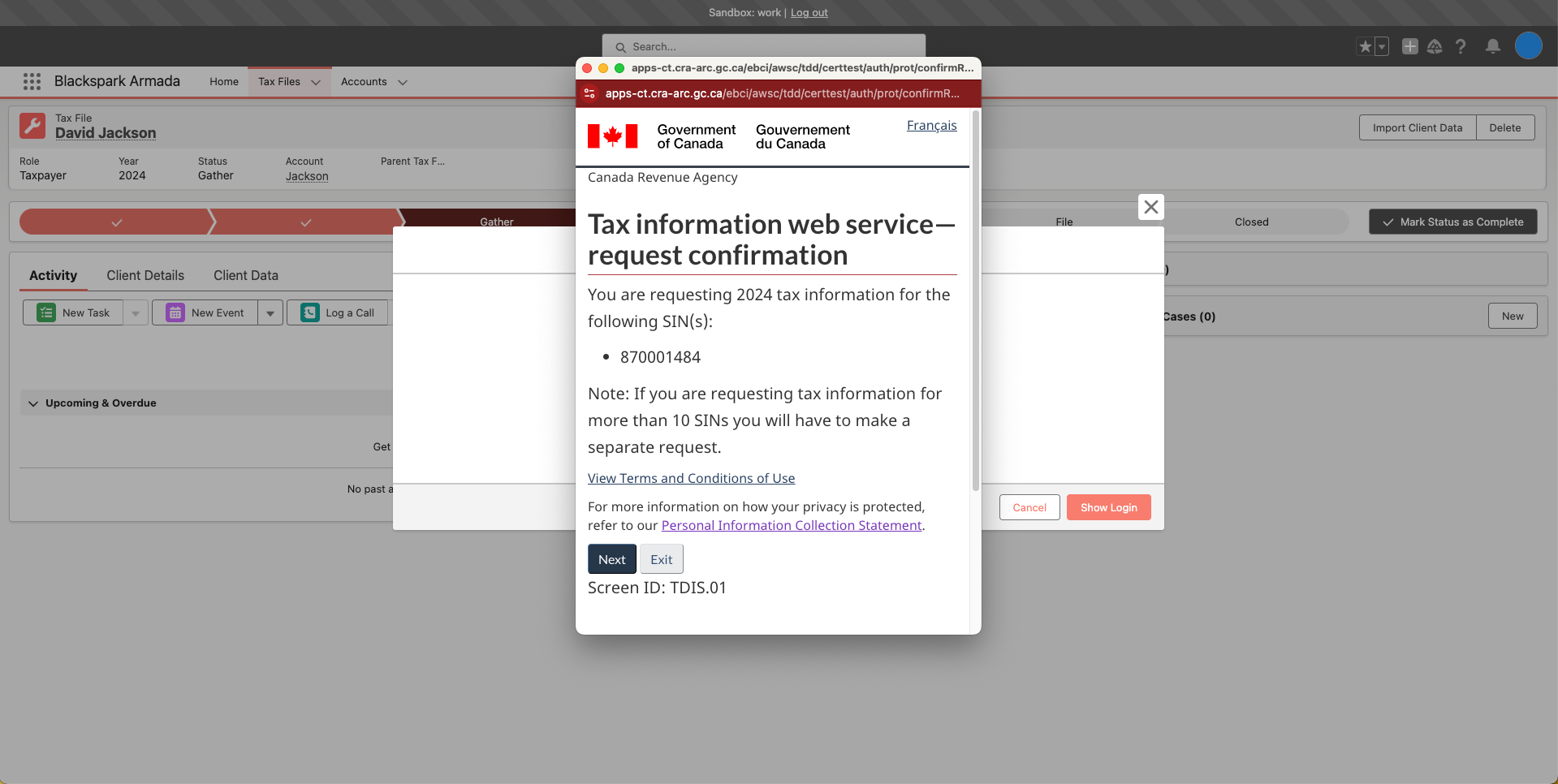Click the popup window address bar

coord(783,93)
